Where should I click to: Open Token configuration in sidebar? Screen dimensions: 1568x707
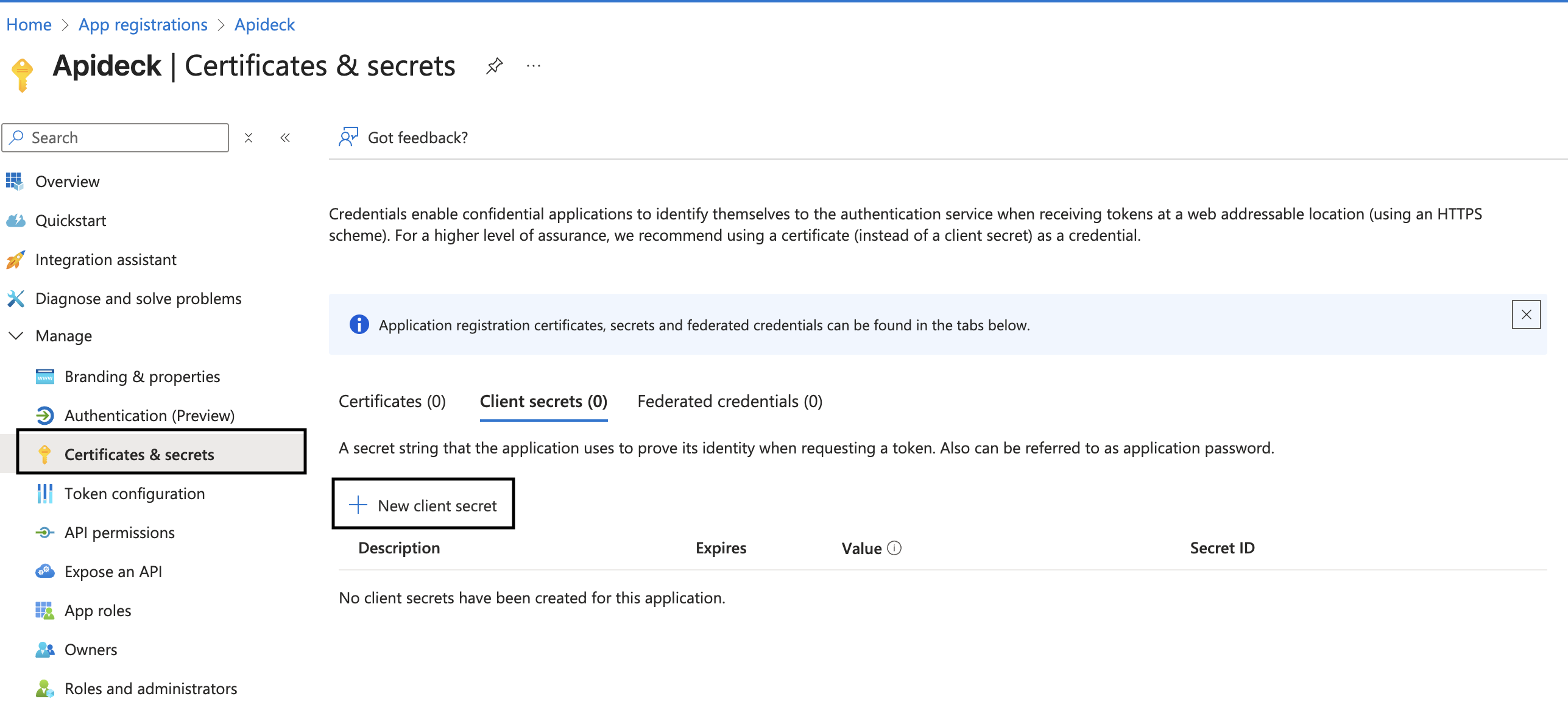(134, 494)
